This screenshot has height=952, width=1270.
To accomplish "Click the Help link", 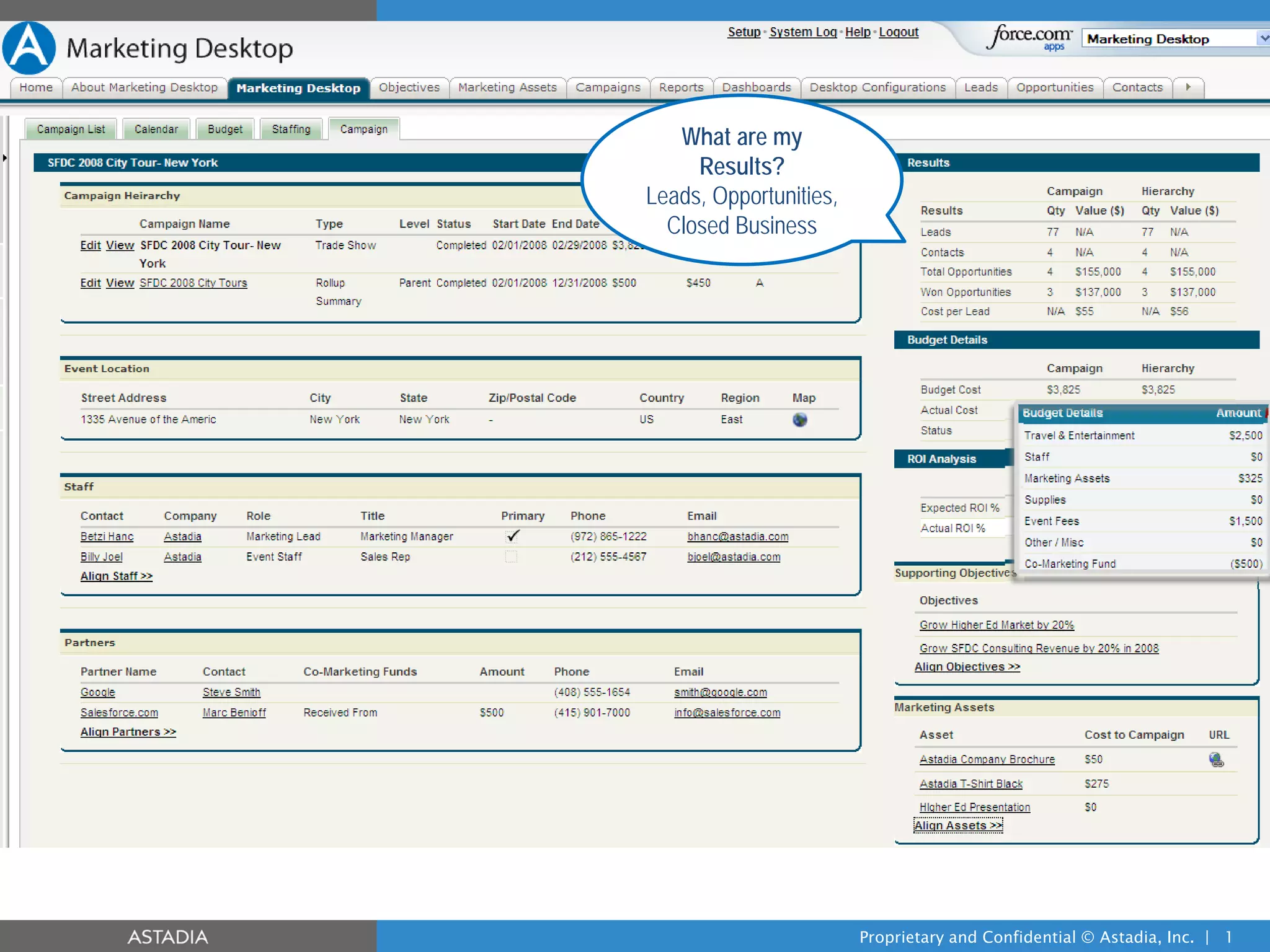I will tap(858, 32).
